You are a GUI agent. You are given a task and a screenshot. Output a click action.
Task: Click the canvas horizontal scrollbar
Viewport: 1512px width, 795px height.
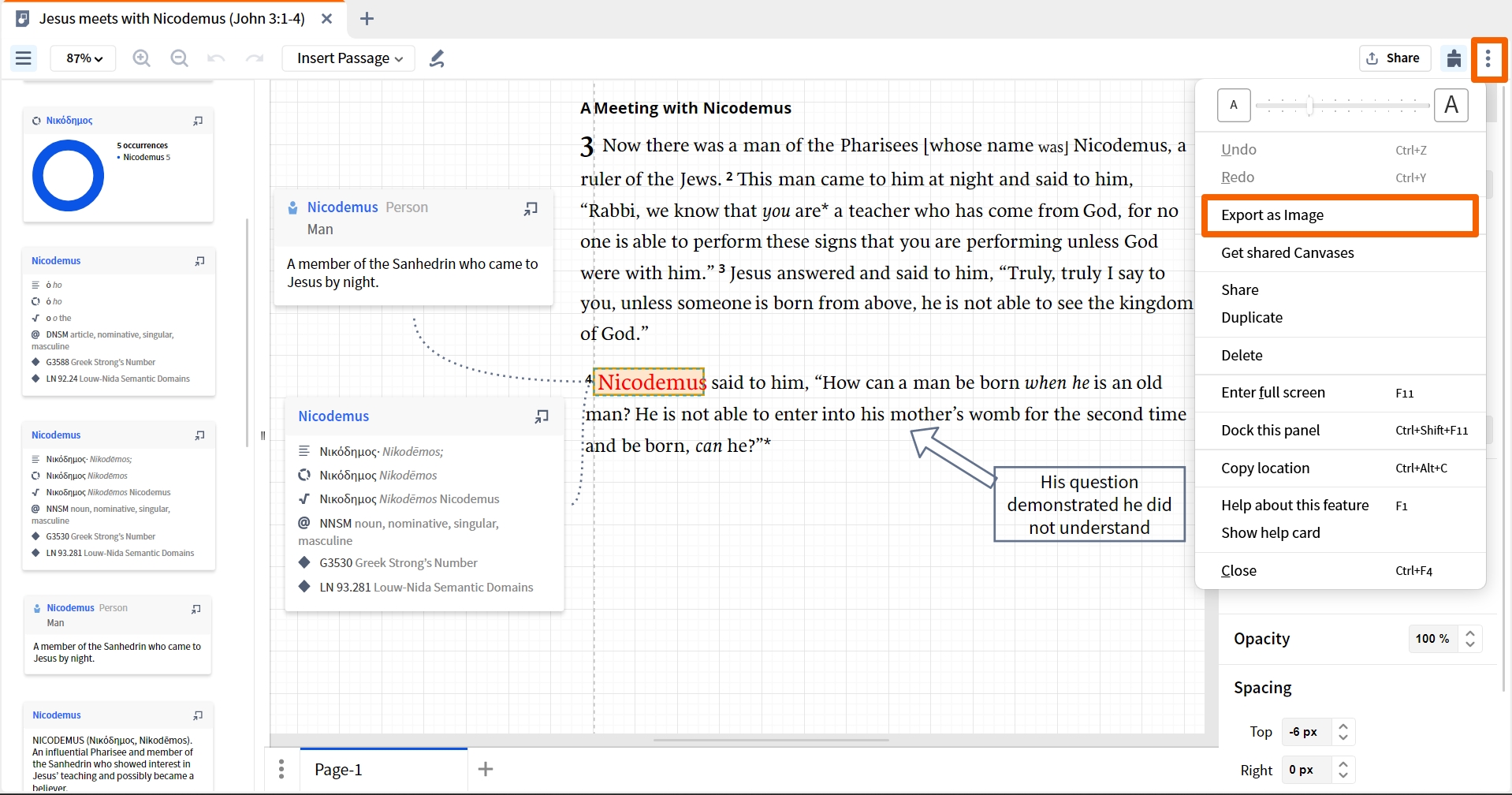pos(770,741)
